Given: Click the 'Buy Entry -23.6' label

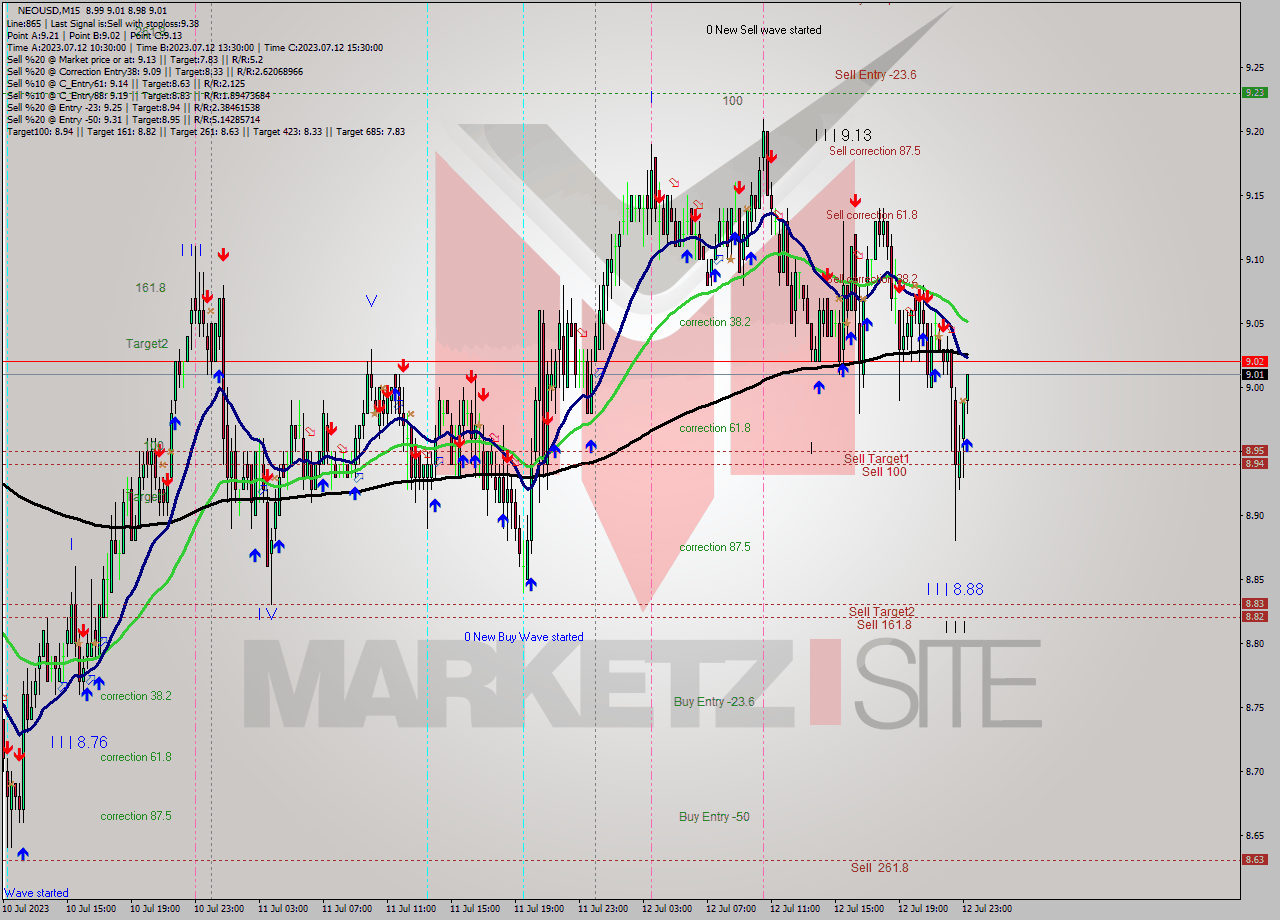Looking at the screenshot, I should point(714,702).
